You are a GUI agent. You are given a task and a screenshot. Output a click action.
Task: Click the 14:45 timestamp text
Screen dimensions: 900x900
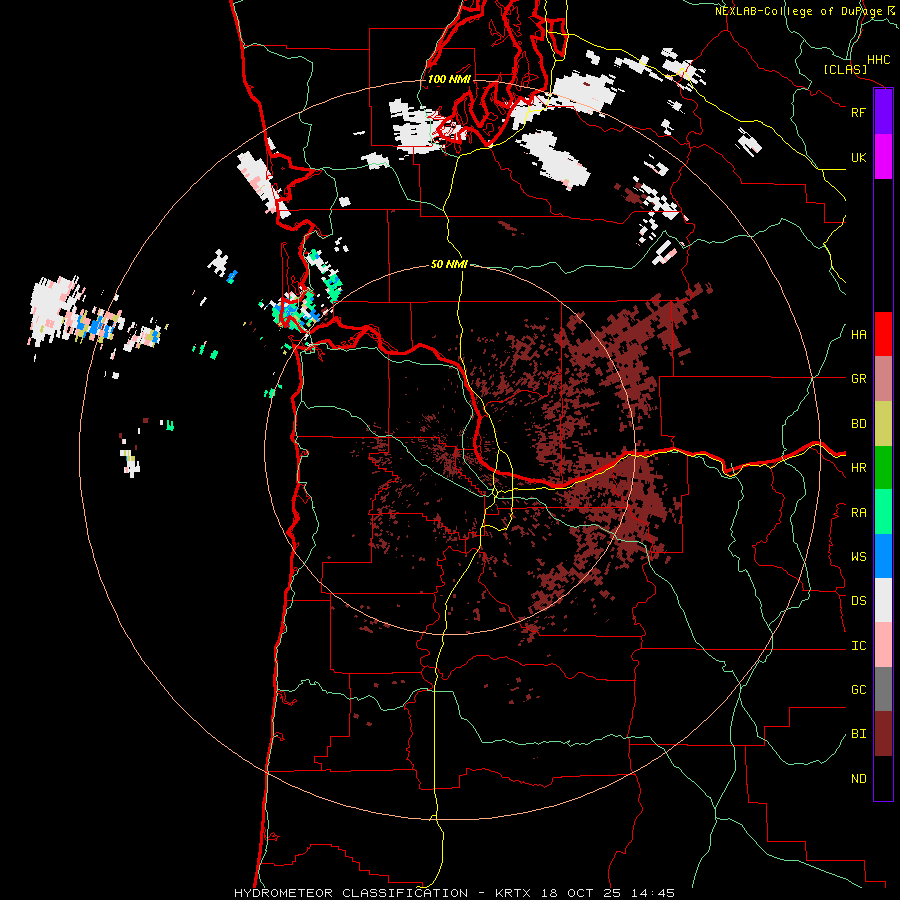tap(653, 893)
